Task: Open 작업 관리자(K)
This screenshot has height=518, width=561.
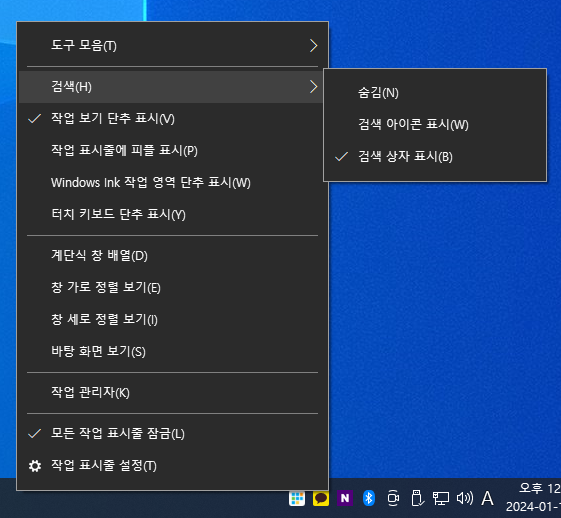Action: [172, 392]
